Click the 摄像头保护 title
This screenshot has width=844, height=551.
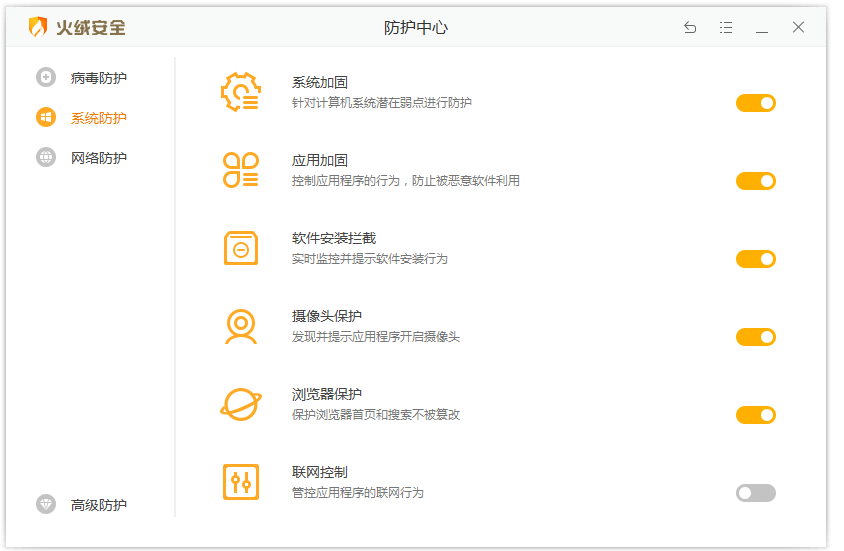coord(327,316)
